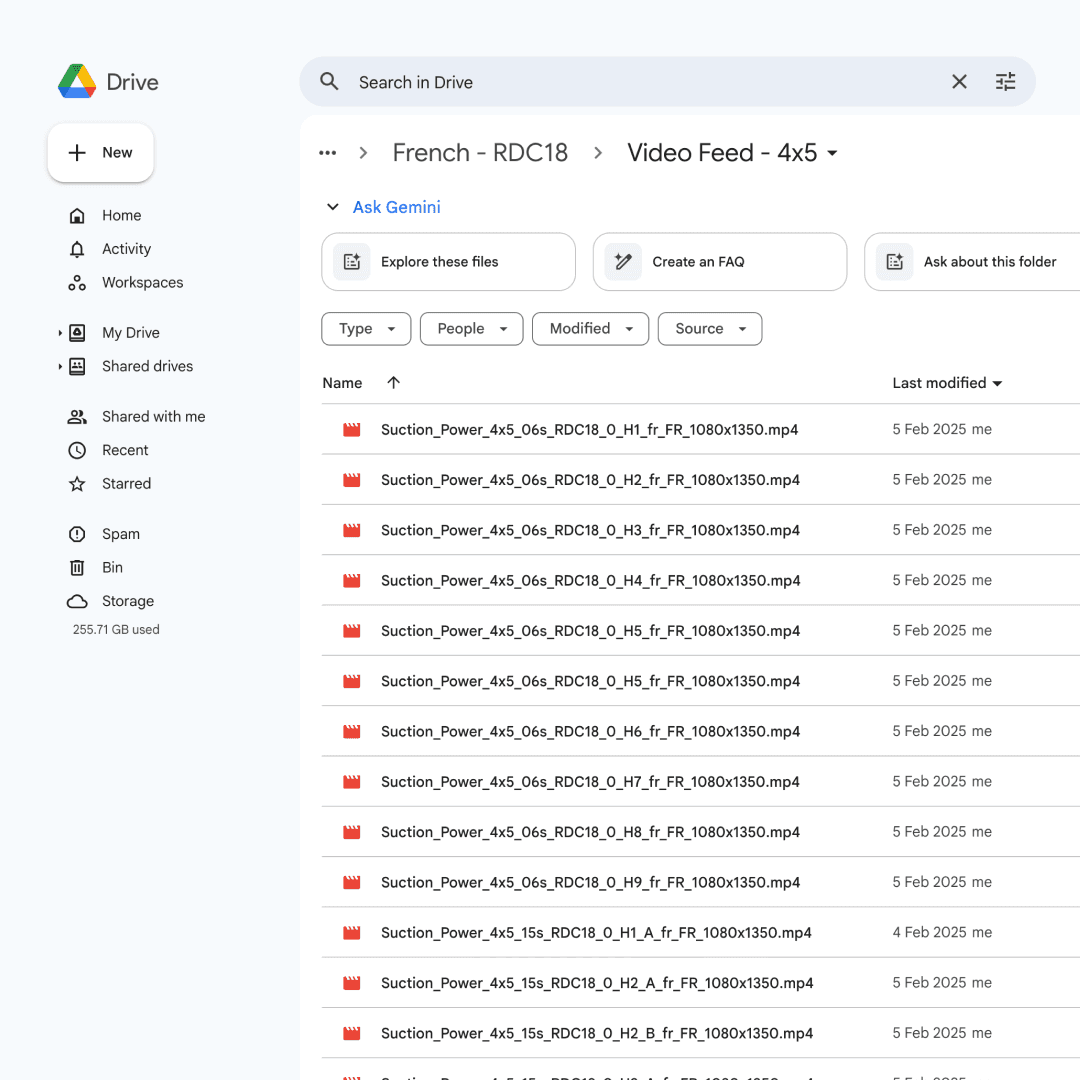Click the New button

(100, 152)
